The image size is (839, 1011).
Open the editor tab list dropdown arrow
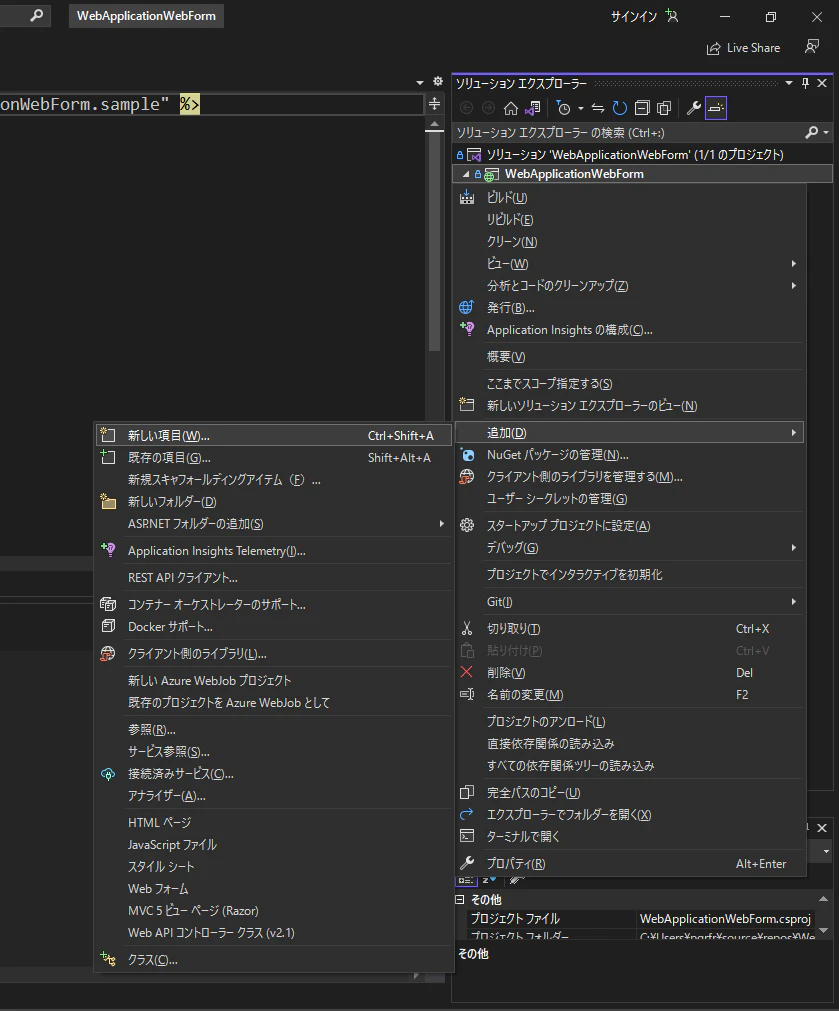coord(420,83)
